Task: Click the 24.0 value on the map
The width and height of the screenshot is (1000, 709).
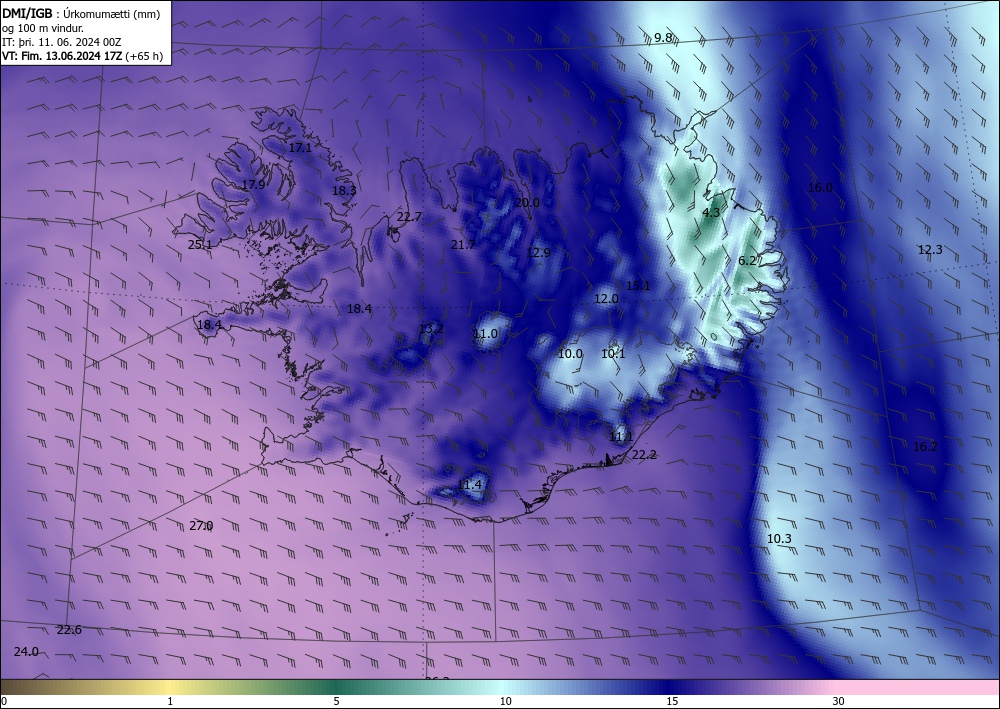Action: [26, 652]
